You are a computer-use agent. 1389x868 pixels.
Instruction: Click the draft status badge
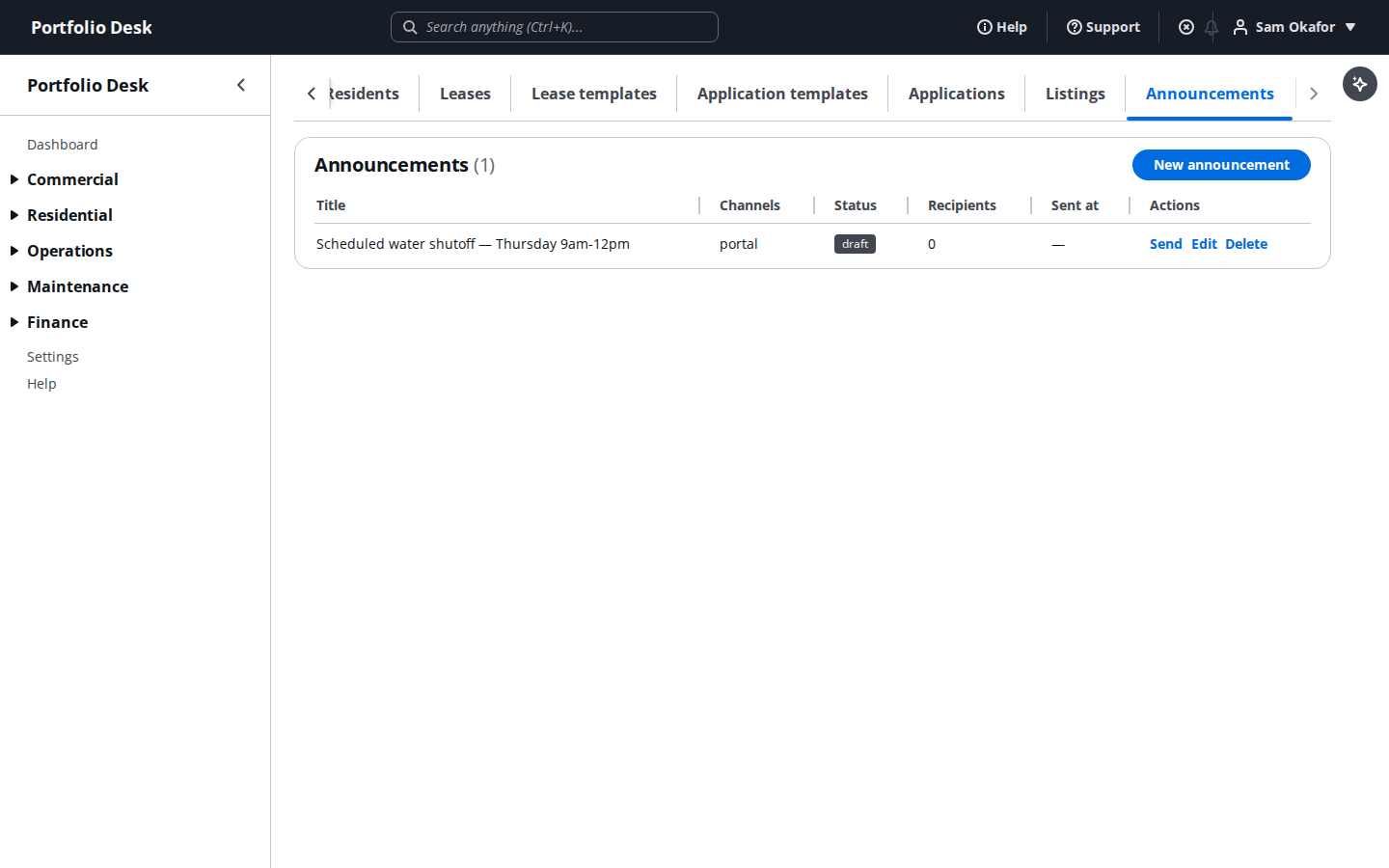pyautogui.click(x=855, y=244)
